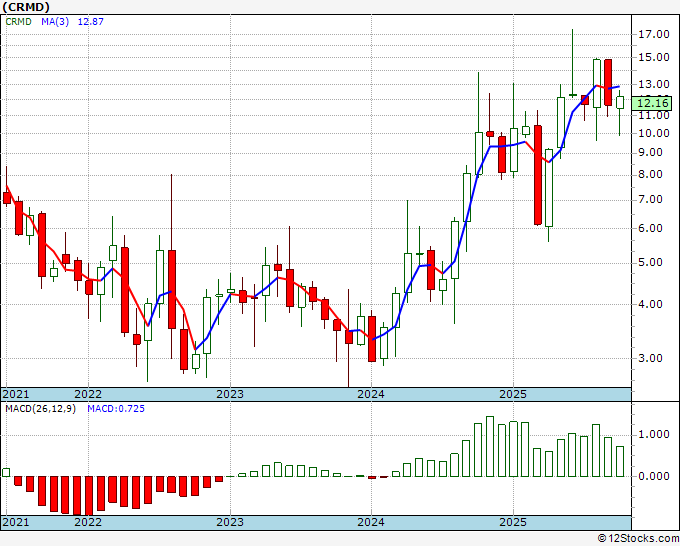Click the moving average value 12.87
This screenshot has height=546, width=680.
point(91,21)
